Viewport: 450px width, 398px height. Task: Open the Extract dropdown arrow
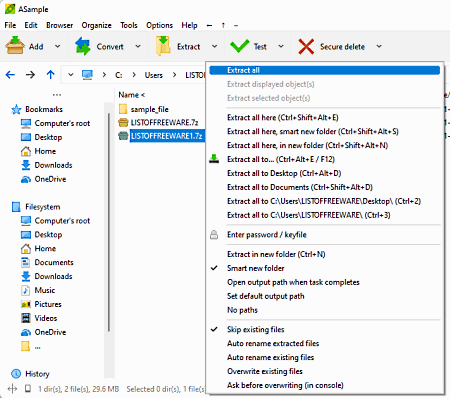[x=215, y=46]
